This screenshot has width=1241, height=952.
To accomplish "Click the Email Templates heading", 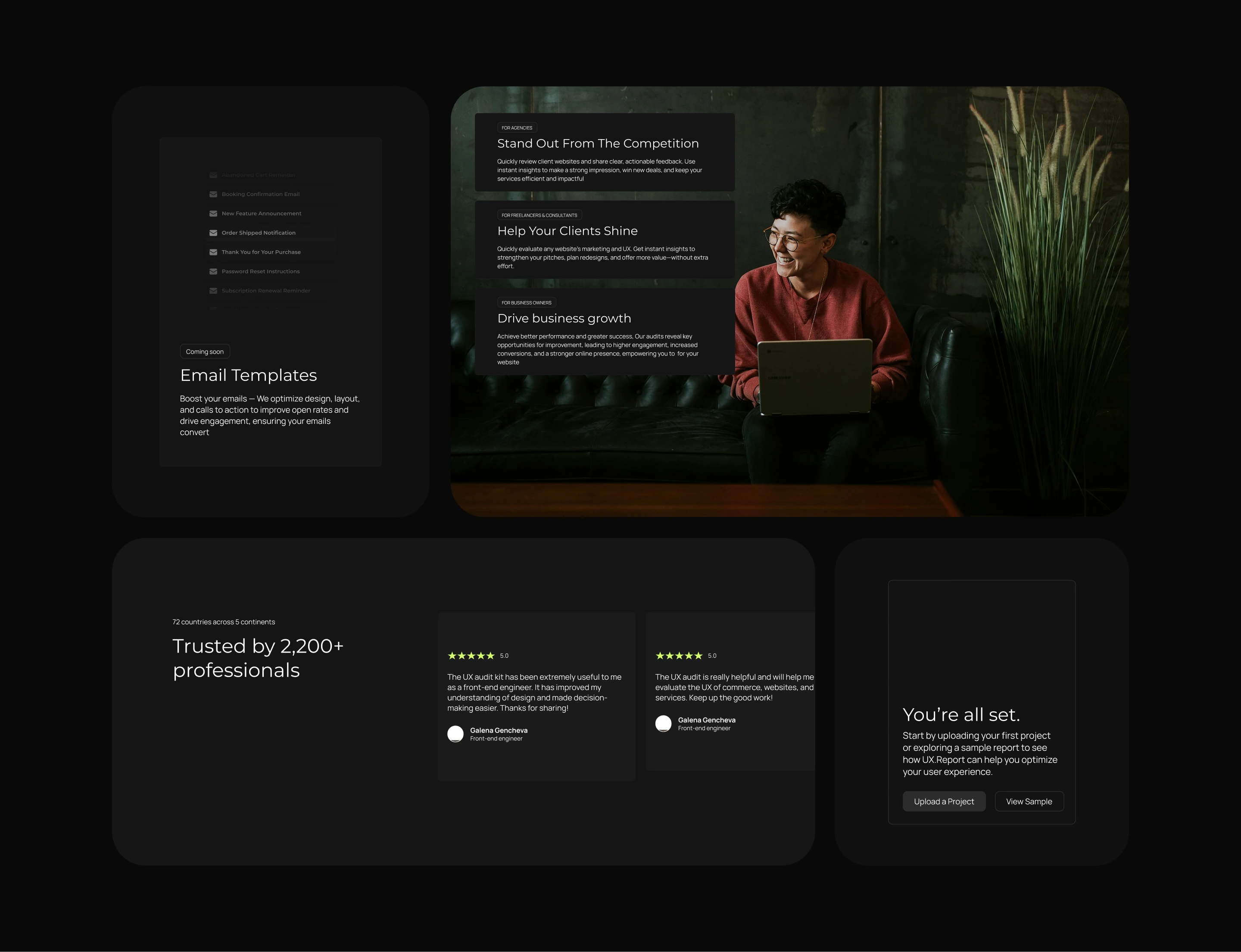I will tap(248, 375).
